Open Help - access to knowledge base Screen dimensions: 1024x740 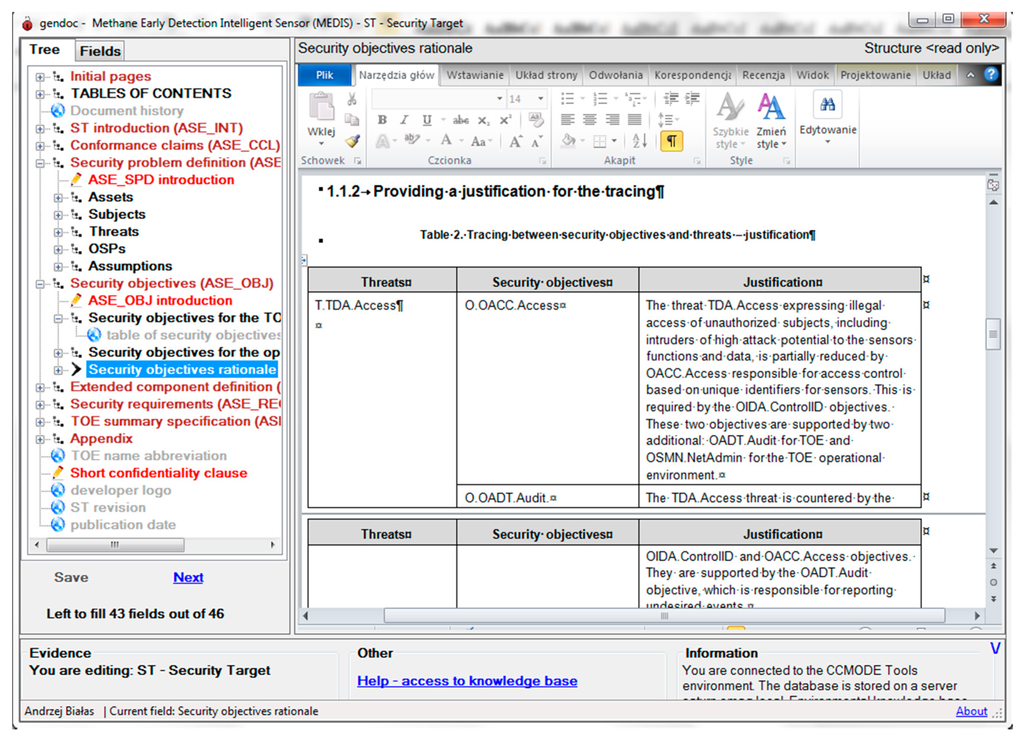click(467, 681)
